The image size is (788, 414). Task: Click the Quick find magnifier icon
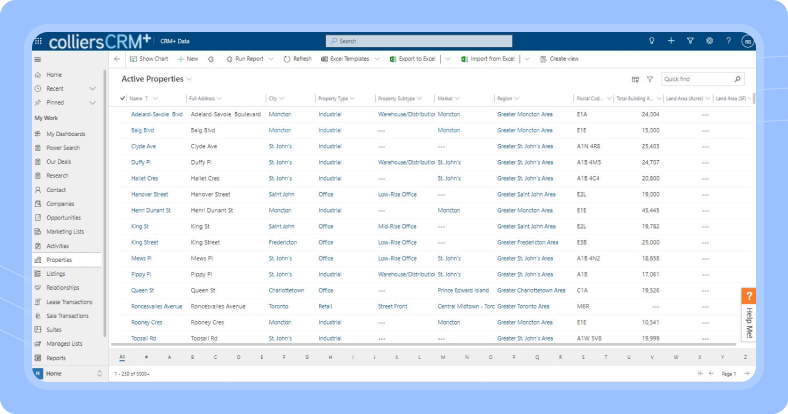tap(737, 79)
